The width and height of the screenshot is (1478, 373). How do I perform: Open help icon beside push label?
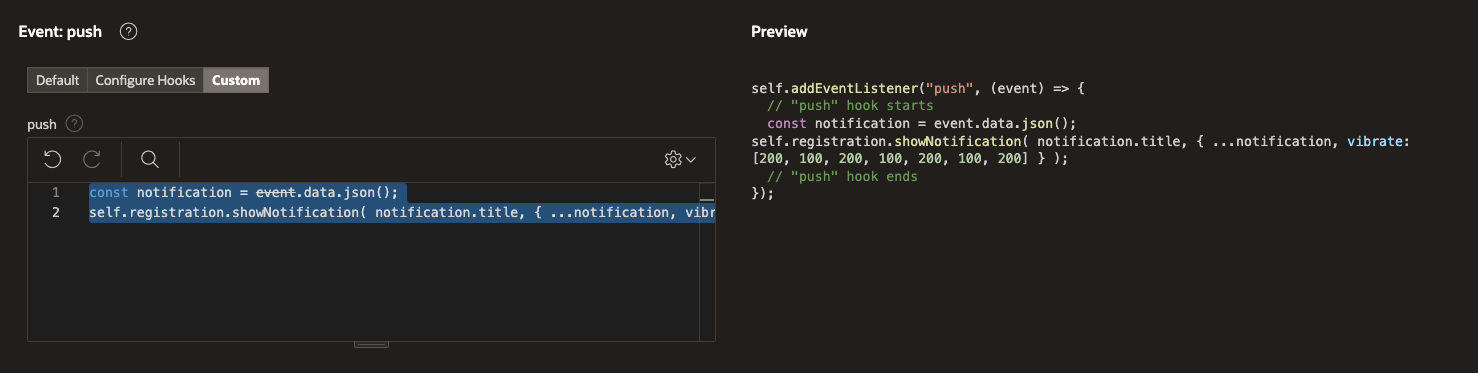(74, 124)
